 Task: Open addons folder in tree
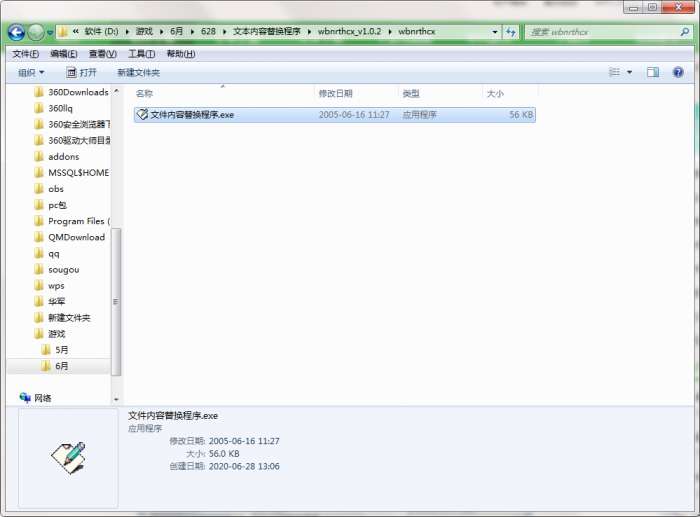[x=63, y=157]
